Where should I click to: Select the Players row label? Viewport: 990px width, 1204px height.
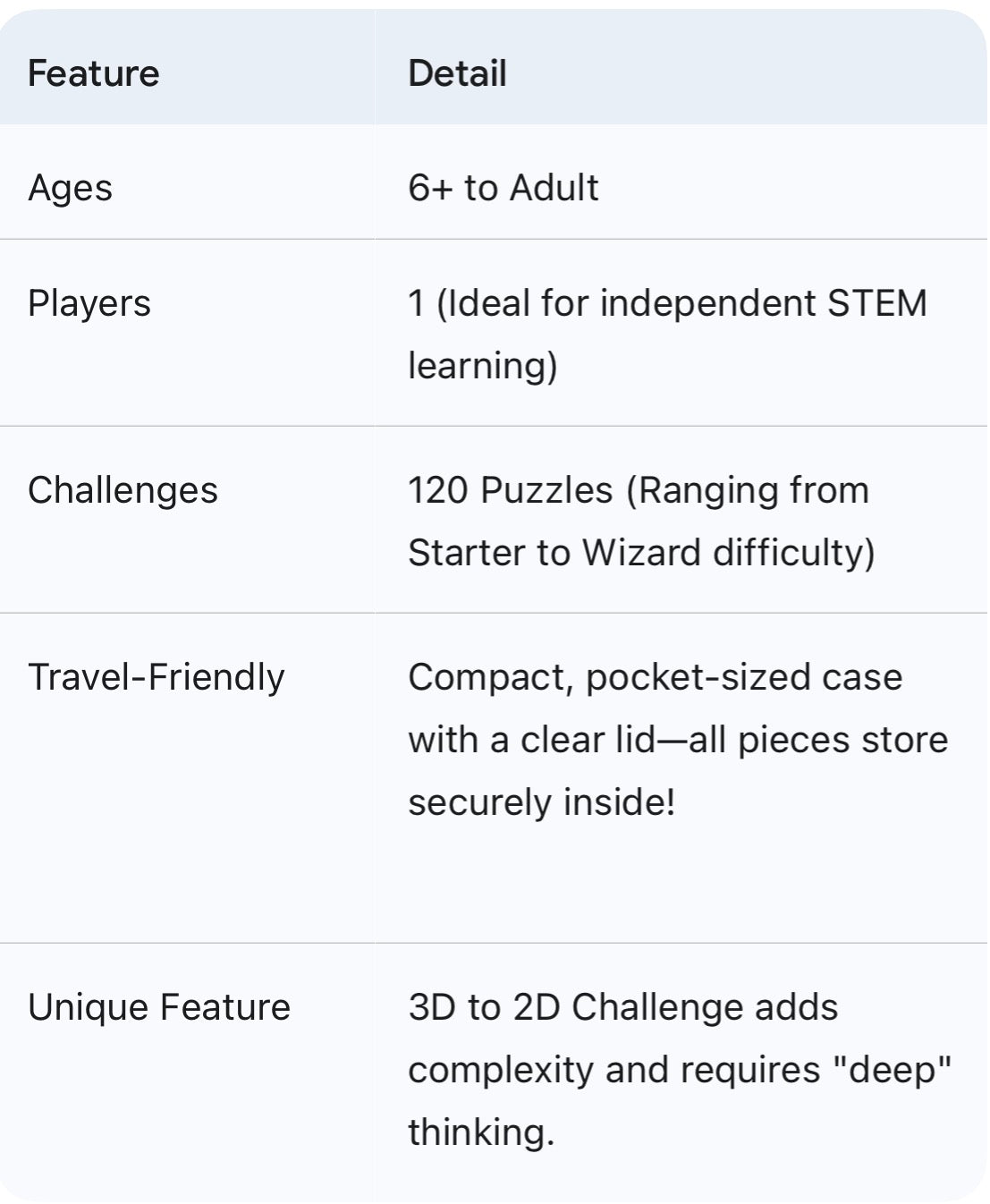89,303
